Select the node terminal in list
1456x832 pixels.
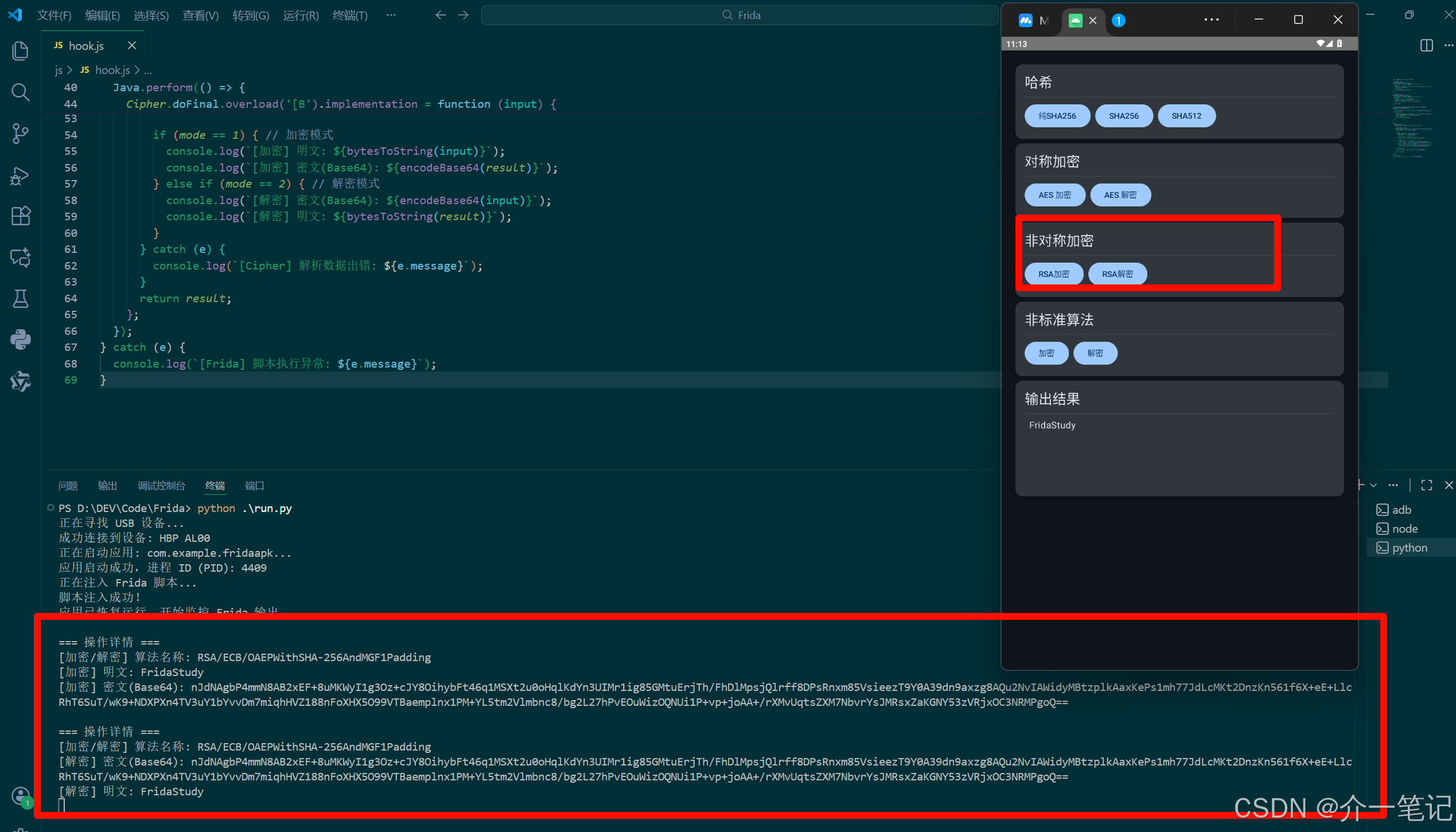click(1404, 529)
